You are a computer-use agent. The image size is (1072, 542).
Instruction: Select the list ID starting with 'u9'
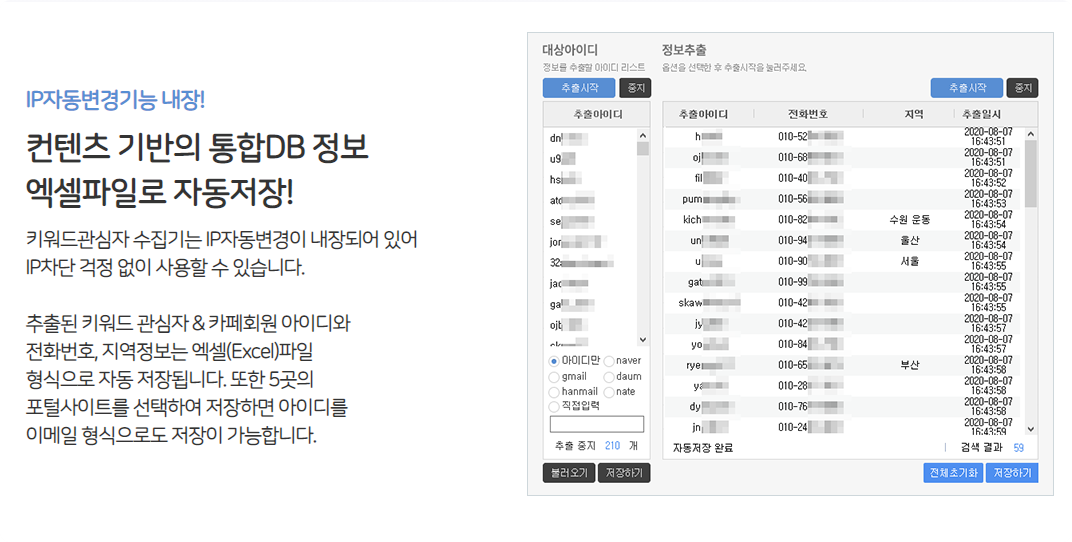563,159
